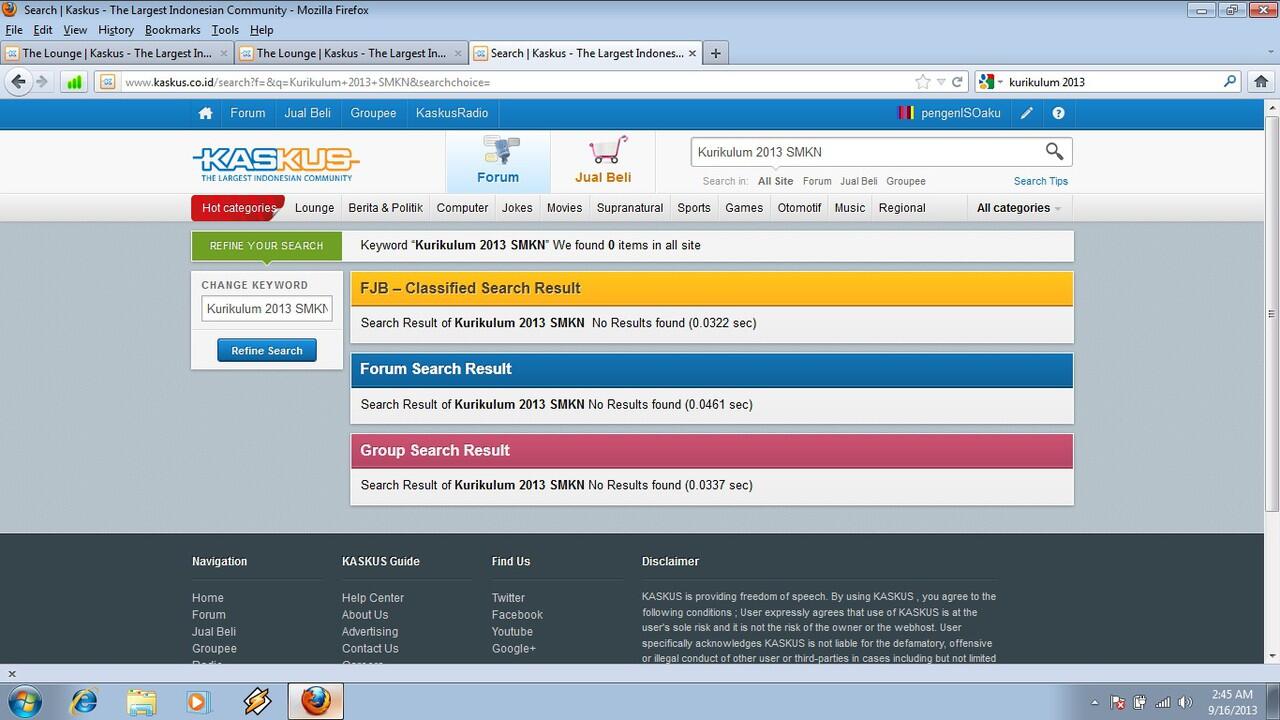Click Hot categories button
This screenshot has width=1280, height=720.
(238, 208)
